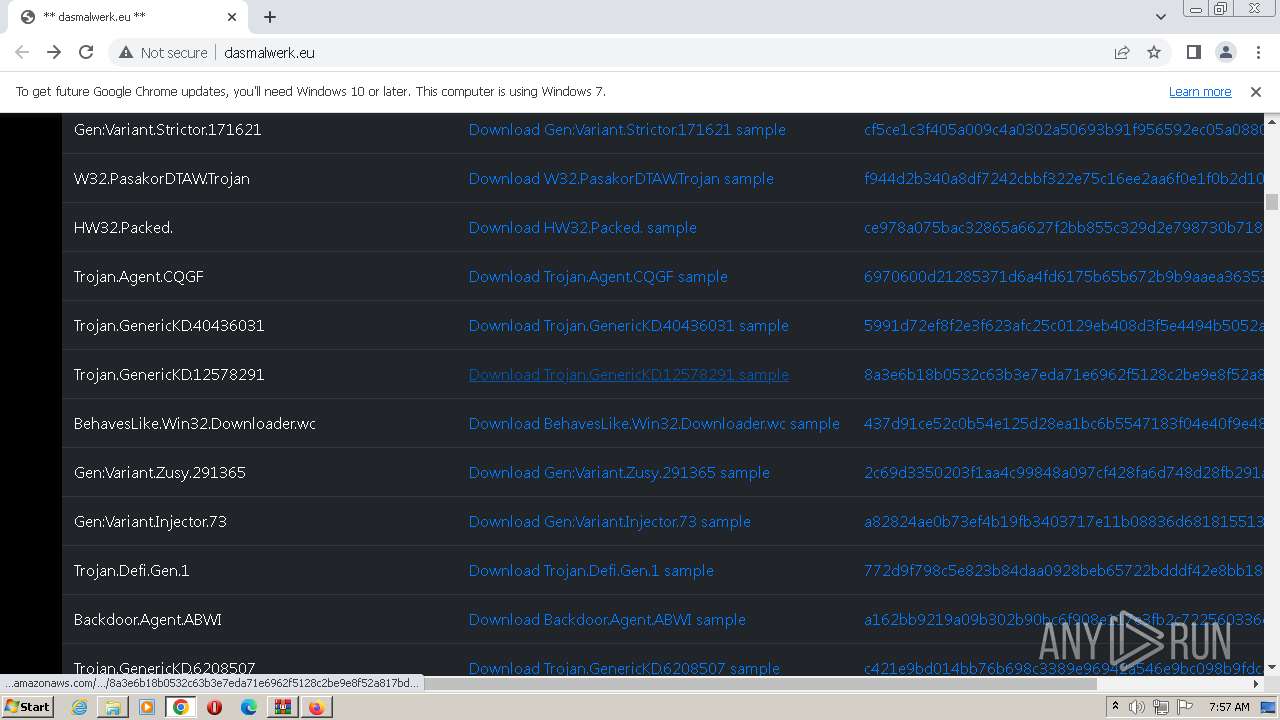Image resolution: width=1280 pixels, height=720 pixels.
Task: Open the Chrome three-dot menu
Action: [1258, 52]
